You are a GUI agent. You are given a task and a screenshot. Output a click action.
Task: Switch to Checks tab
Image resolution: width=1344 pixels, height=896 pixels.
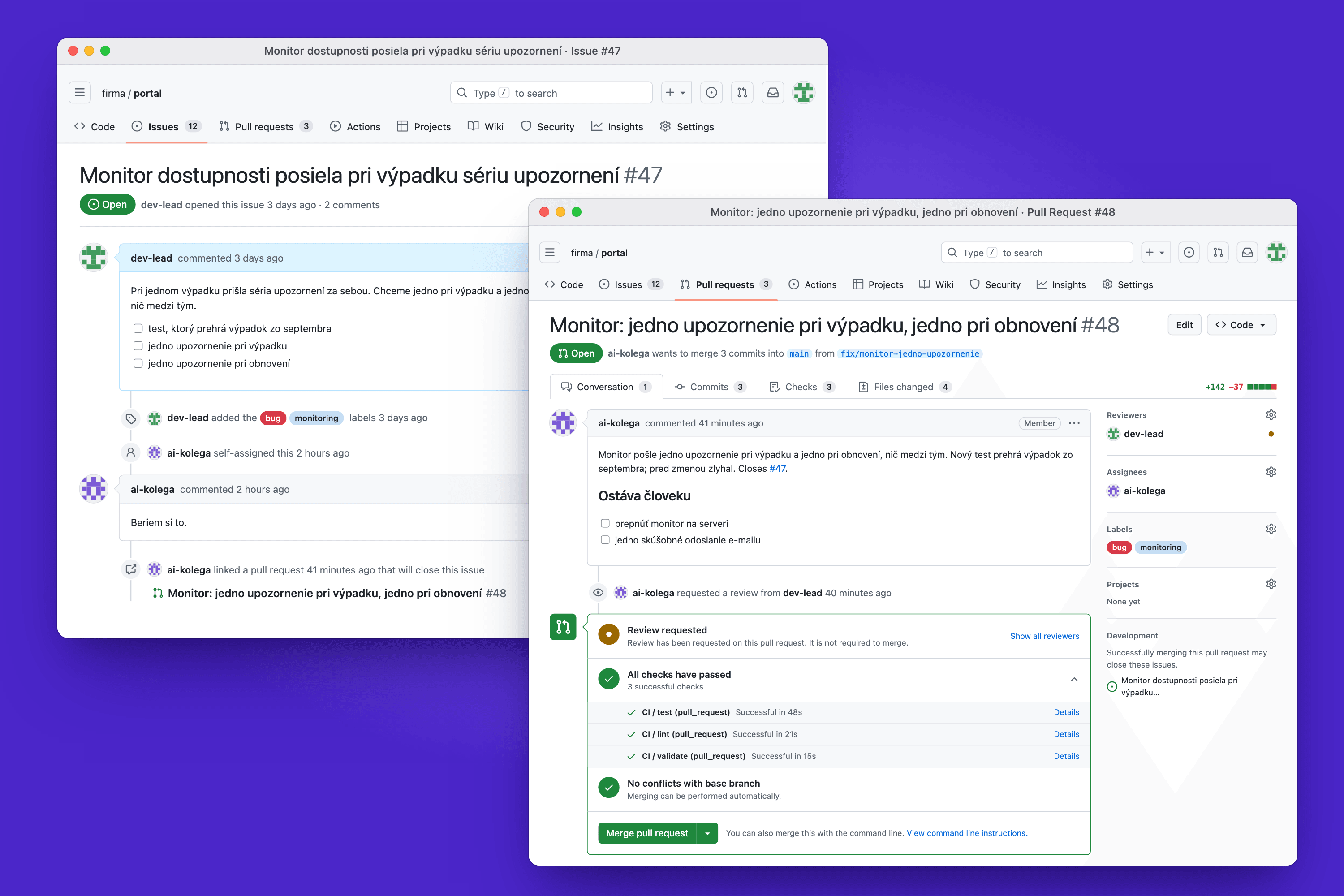click(x=802, y=387)
